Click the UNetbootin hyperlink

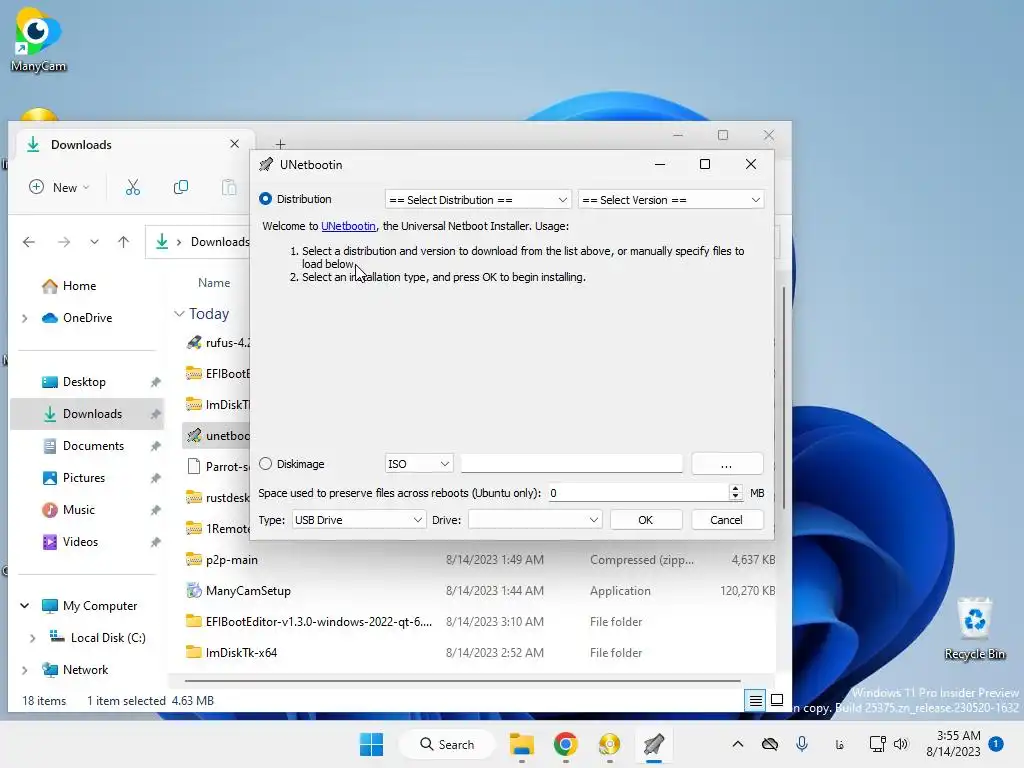[x=348, y=226]
